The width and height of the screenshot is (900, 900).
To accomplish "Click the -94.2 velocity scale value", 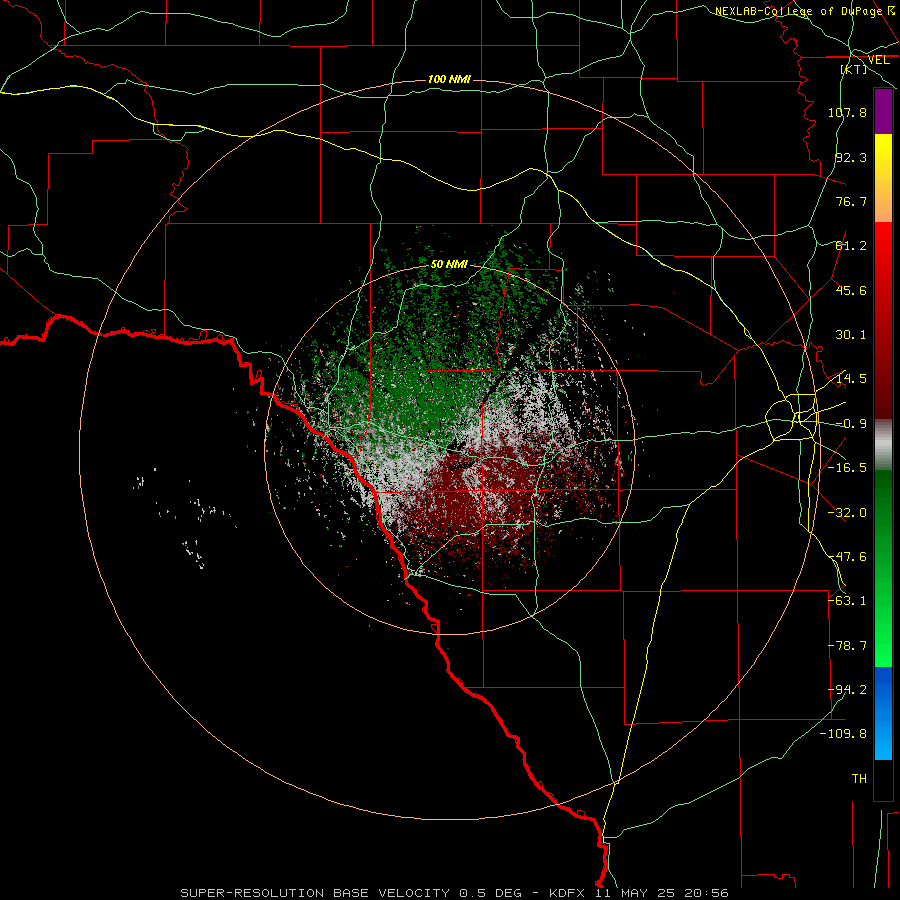I will (847, 690).
